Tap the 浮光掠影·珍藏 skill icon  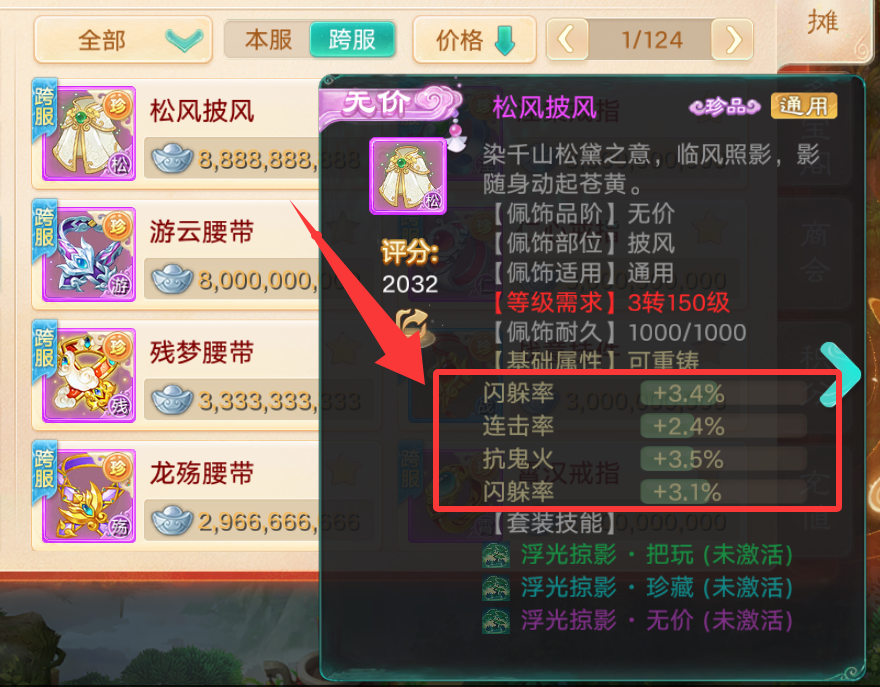click(496, 588)
